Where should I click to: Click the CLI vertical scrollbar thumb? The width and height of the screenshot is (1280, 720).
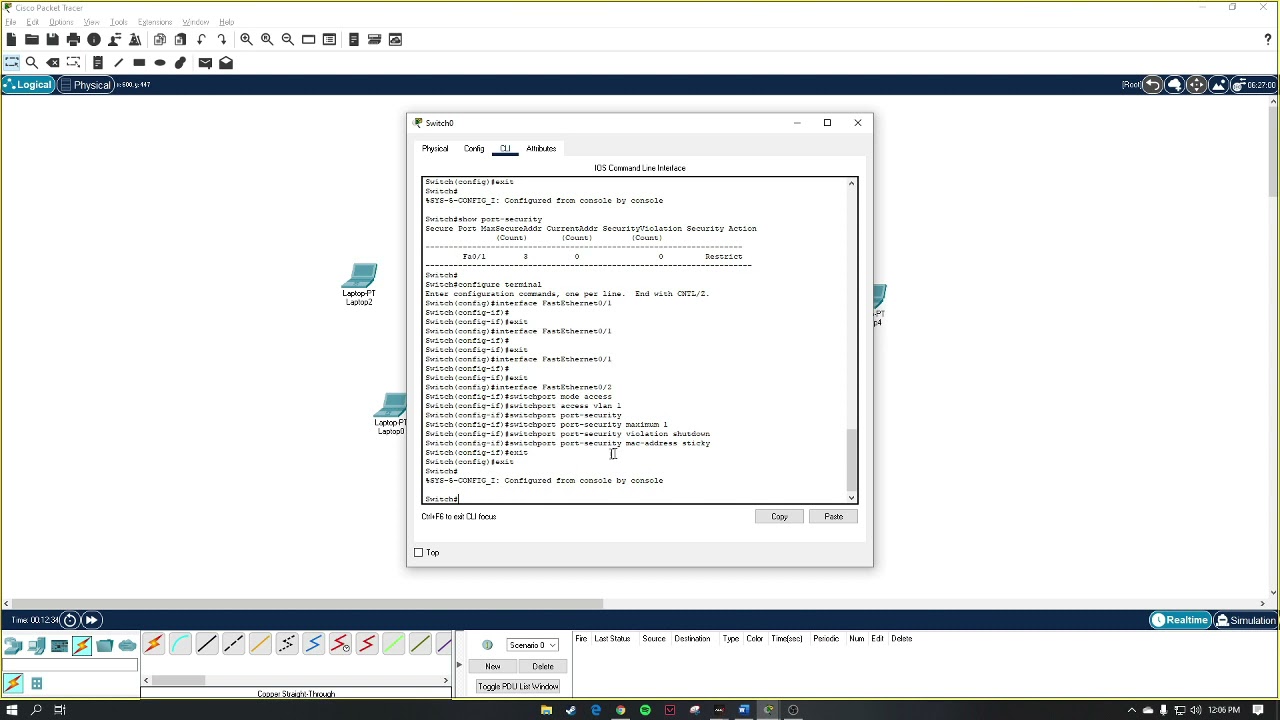pyautogui.click(x=851, y=459)
